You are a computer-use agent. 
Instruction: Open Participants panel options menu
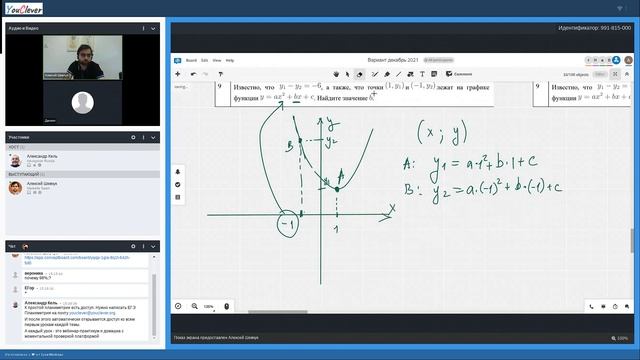[143, 138]
